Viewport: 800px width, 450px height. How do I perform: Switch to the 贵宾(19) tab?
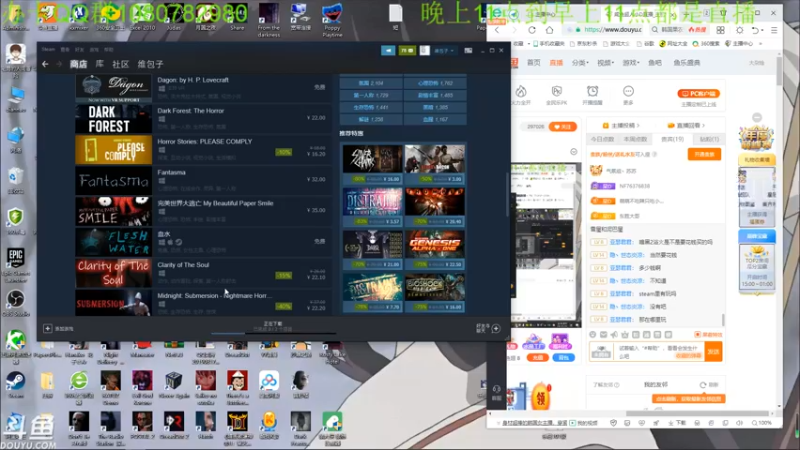click(x=672, y=139)
